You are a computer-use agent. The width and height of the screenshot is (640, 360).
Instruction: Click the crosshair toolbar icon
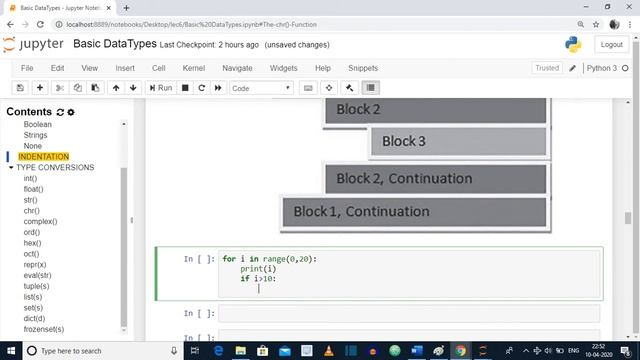[329, 88]
